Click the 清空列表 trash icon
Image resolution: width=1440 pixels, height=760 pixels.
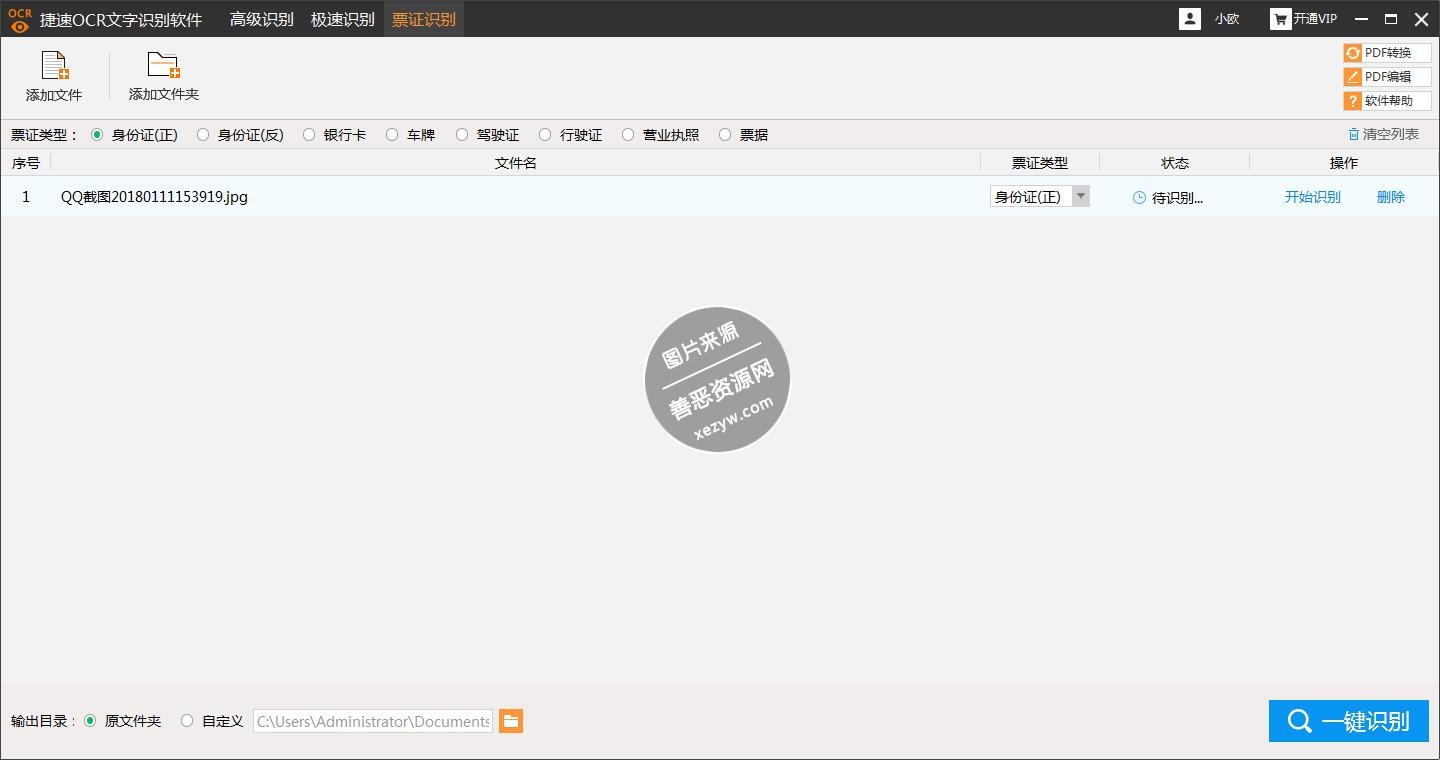(x=1353, y=134)
